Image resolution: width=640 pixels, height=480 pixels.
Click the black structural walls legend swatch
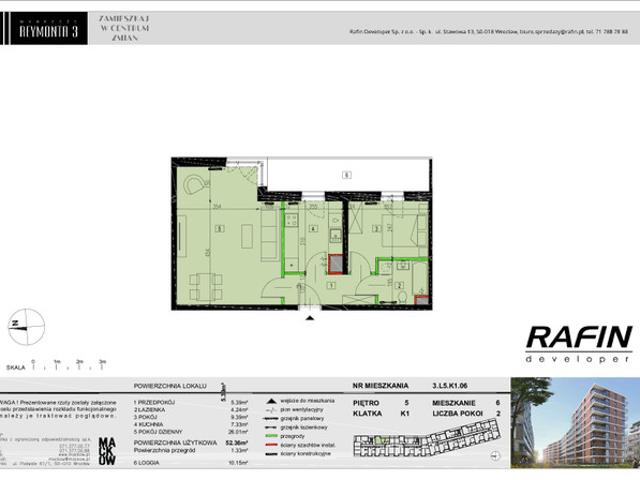pos(271,454)
